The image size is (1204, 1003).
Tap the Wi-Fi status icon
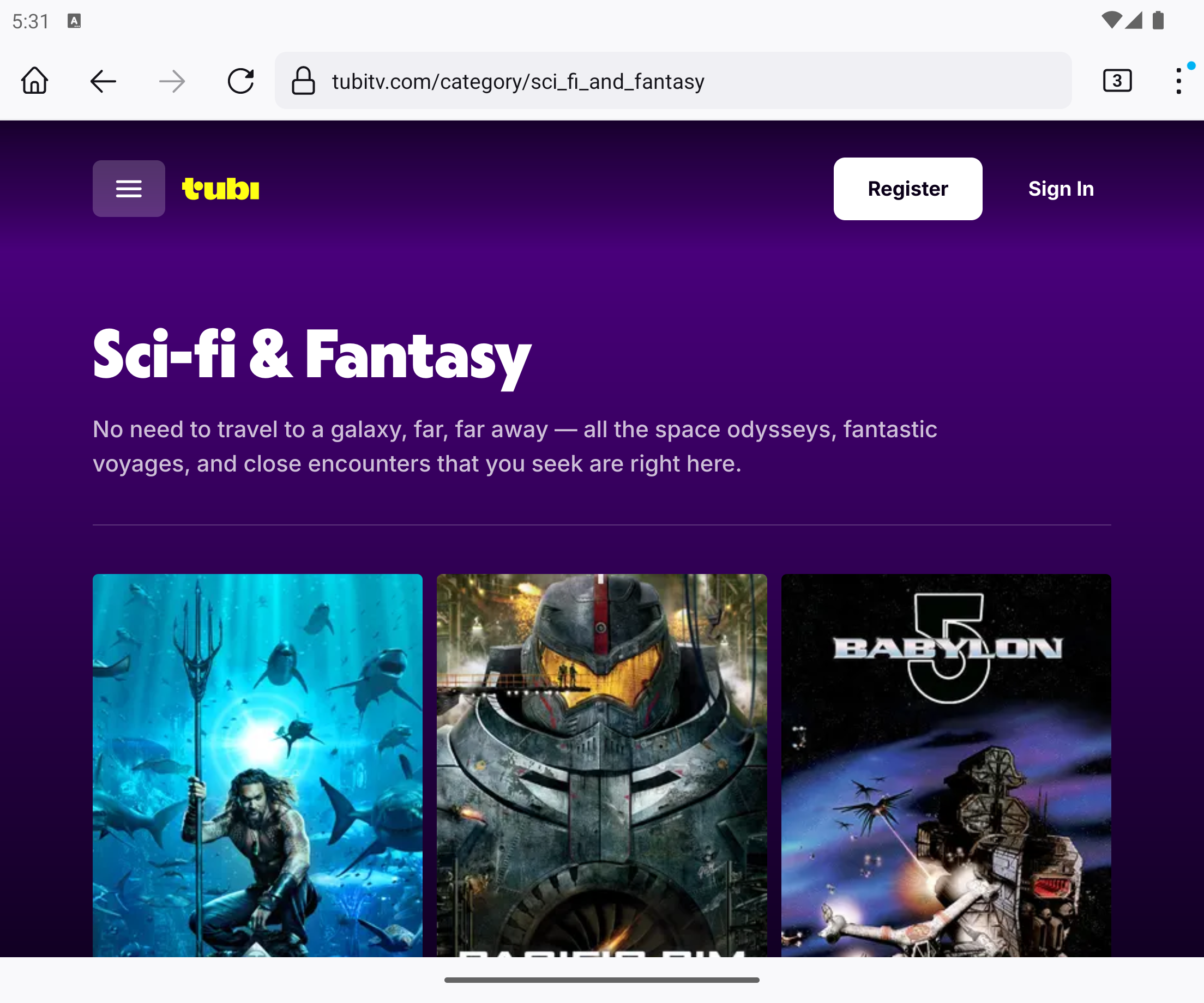(1112, 21)
